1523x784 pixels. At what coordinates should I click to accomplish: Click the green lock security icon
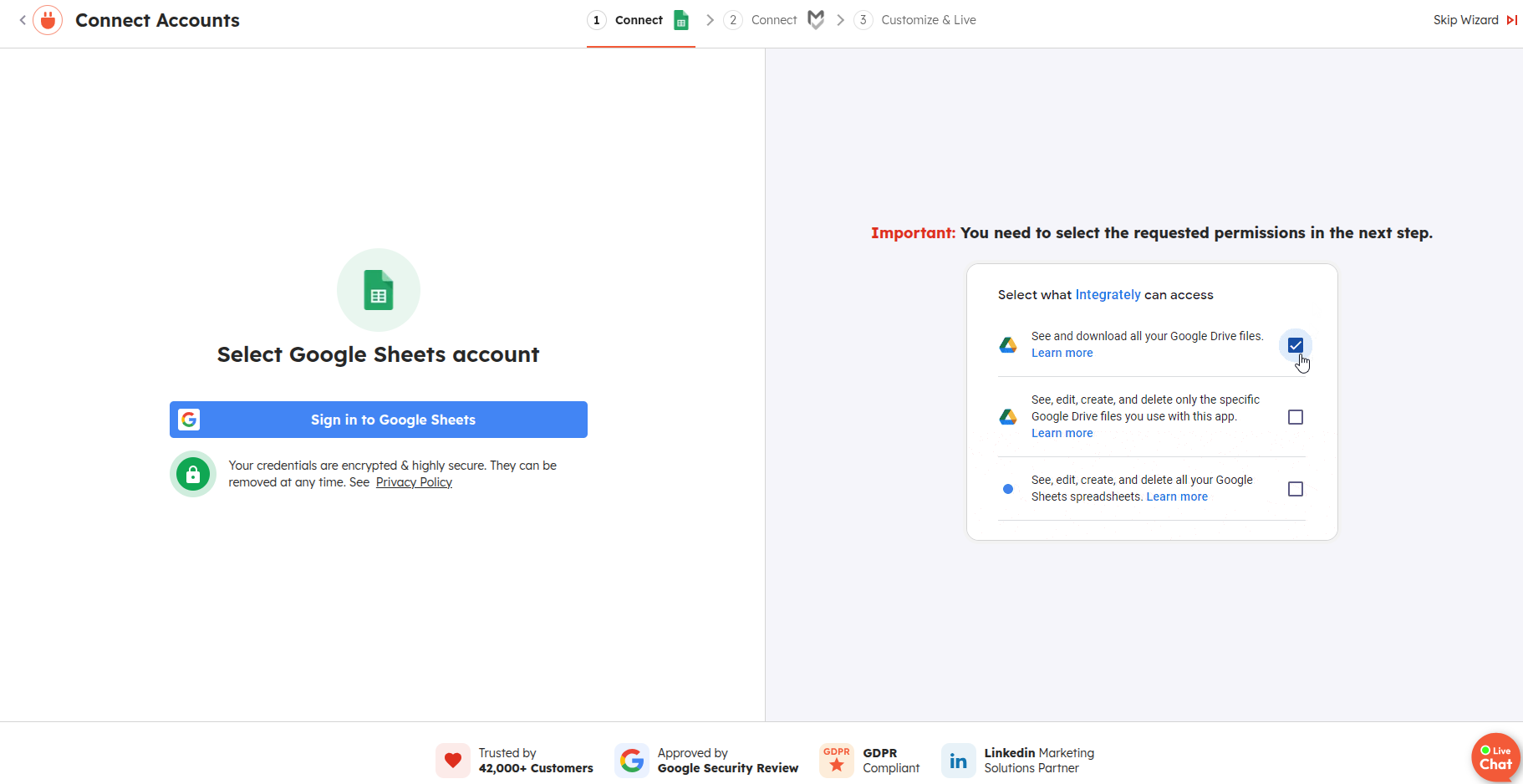point(193,474)
